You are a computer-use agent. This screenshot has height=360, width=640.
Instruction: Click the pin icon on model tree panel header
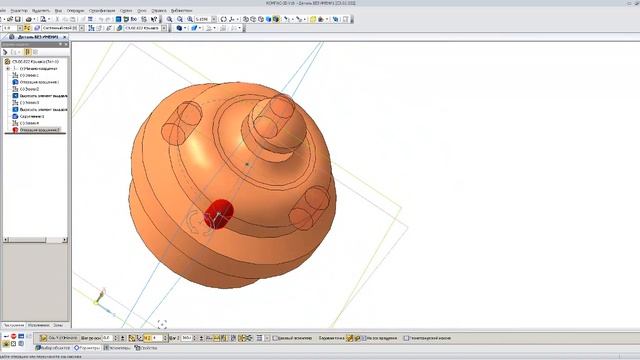click(60, 44)
